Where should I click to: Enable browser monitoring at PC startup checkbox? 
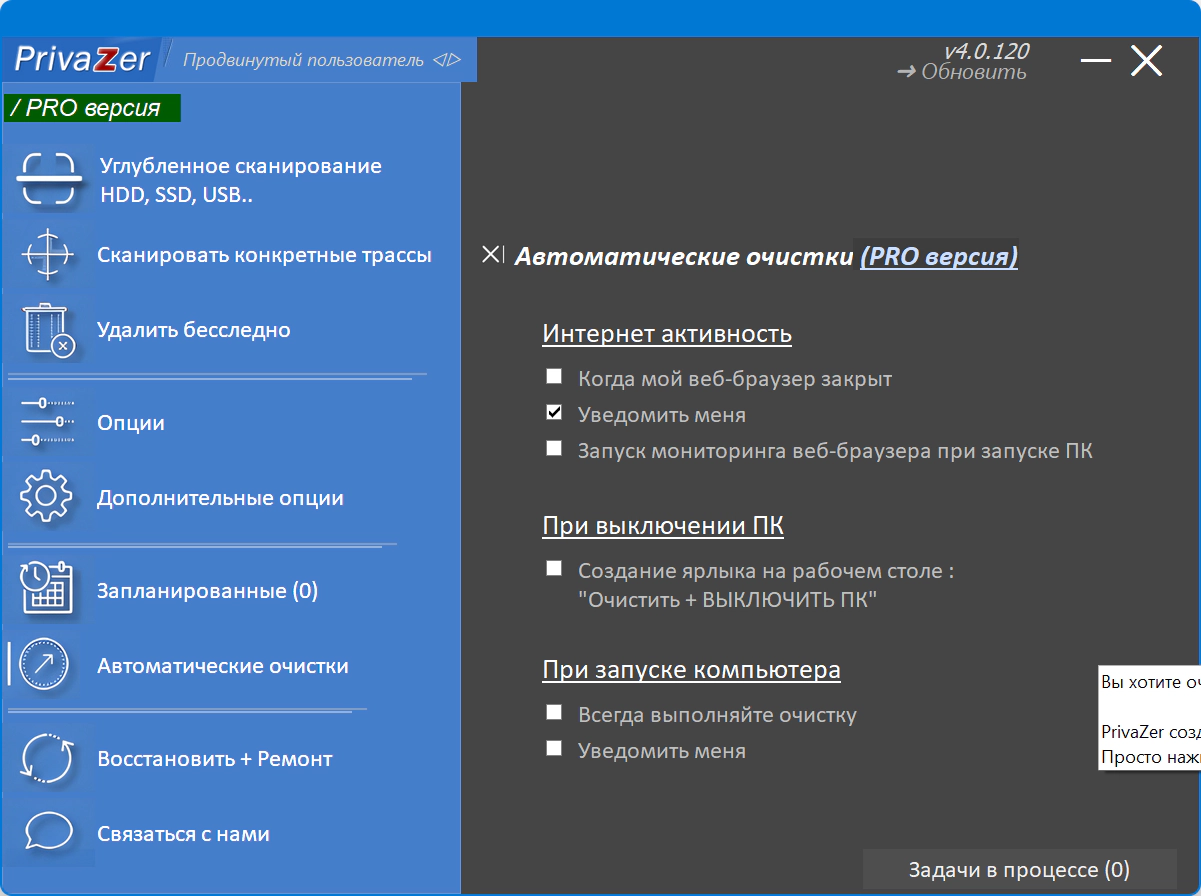554,449
